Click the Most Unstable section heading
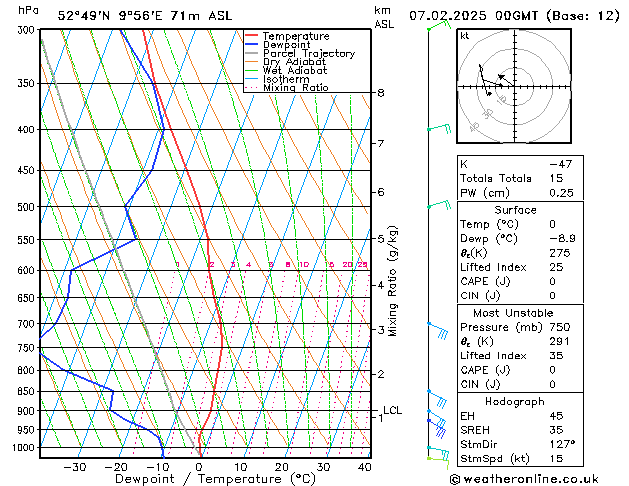 [x=513, y=313]
